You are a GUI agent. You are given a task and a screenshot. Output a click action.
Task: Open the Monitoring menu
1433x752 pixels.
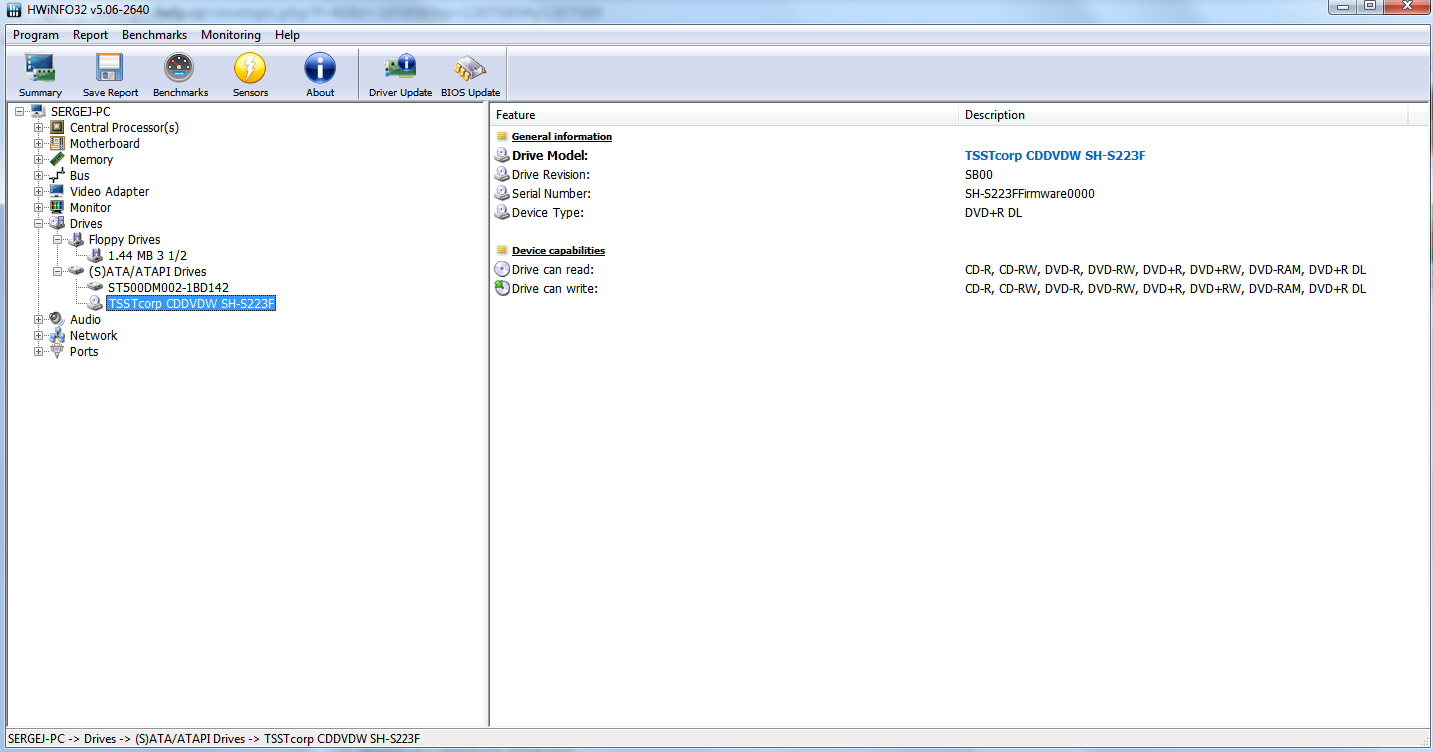pos(231,35)
